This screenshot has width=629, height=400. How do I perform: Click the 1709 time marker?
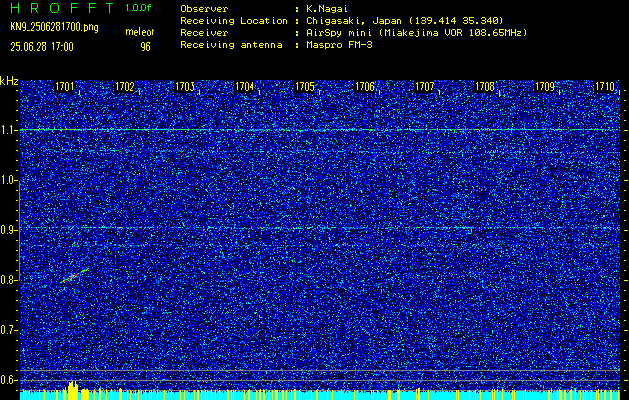[x=545, y=87]
